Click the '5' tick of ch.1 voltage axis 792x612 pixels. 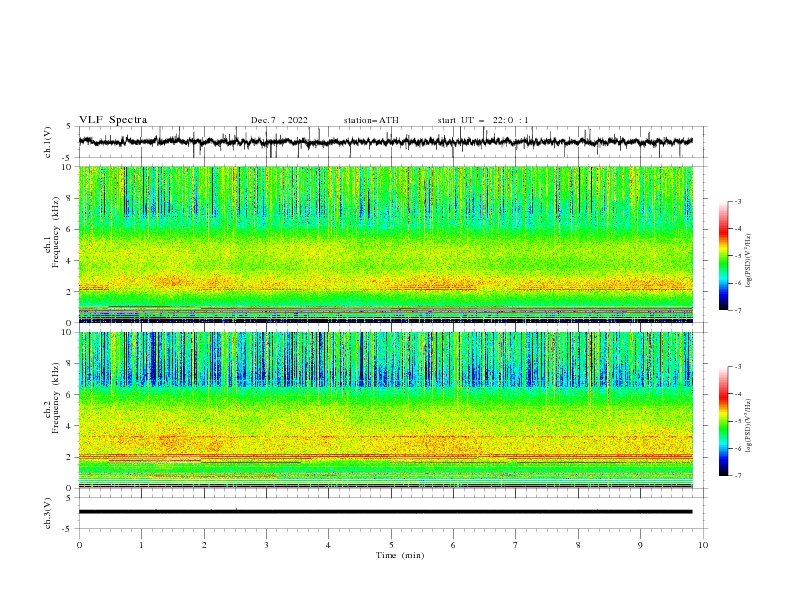point(70,126)
